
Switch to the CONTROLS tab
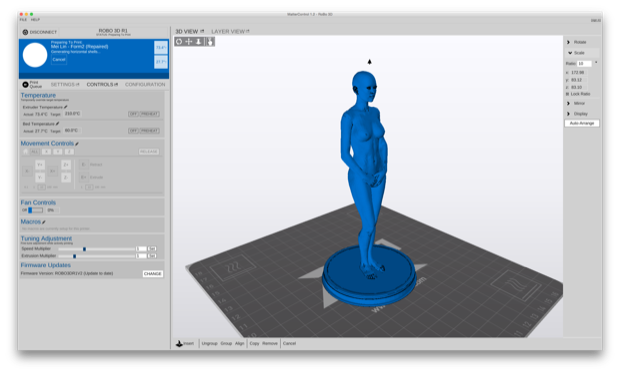tap(100, 85)
